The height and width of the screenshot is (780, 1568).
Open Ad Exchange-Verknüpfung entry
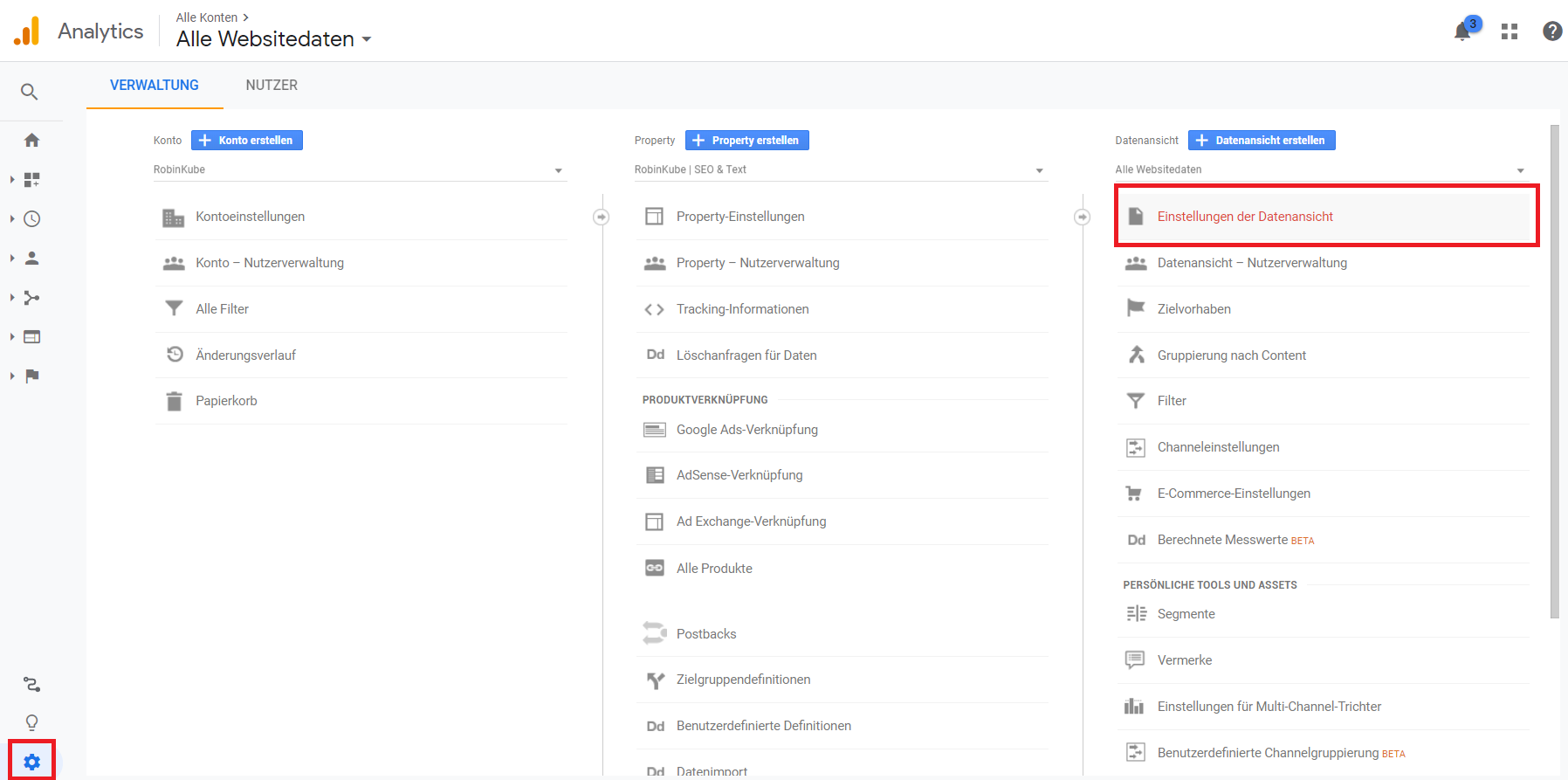(x=842, y=521)
